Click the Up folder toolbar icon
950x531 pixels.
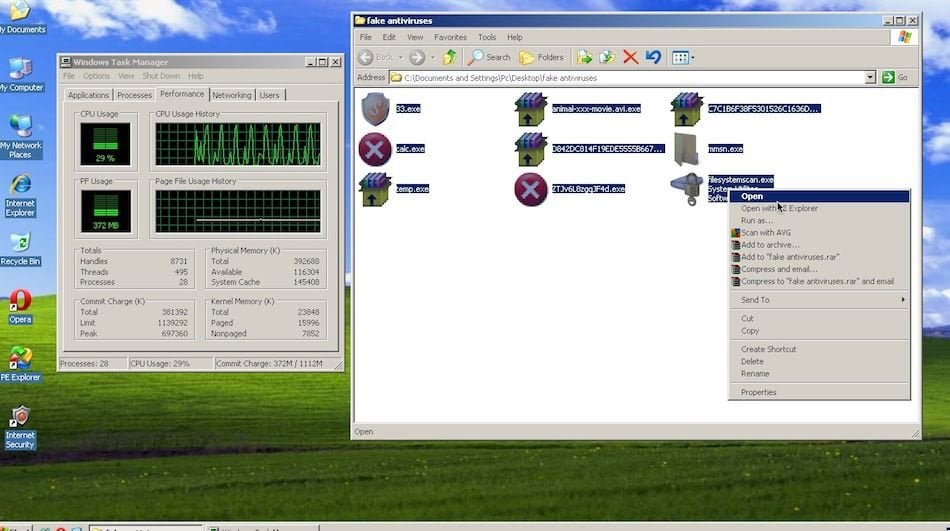450,57
